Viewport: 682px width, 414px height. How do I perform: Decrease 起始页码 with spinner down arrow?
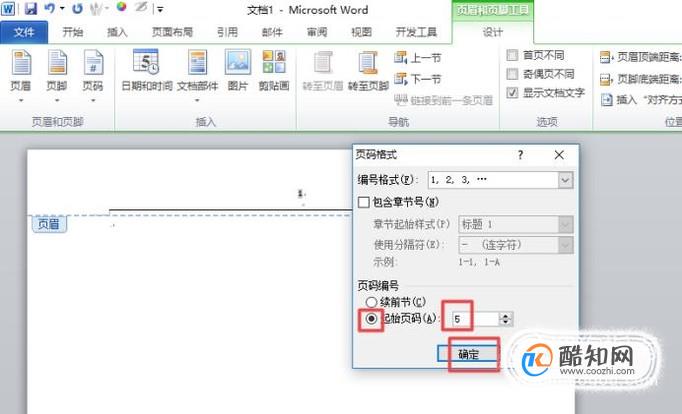(505, 323)
